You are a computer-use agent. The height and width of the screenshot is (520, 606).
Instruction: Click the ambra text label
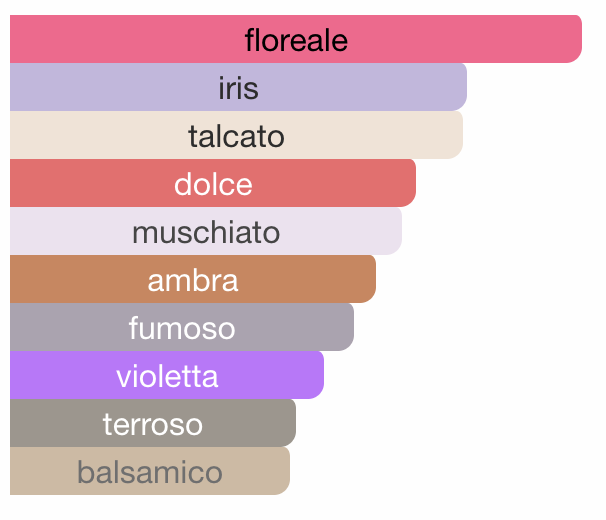[193, 280]
